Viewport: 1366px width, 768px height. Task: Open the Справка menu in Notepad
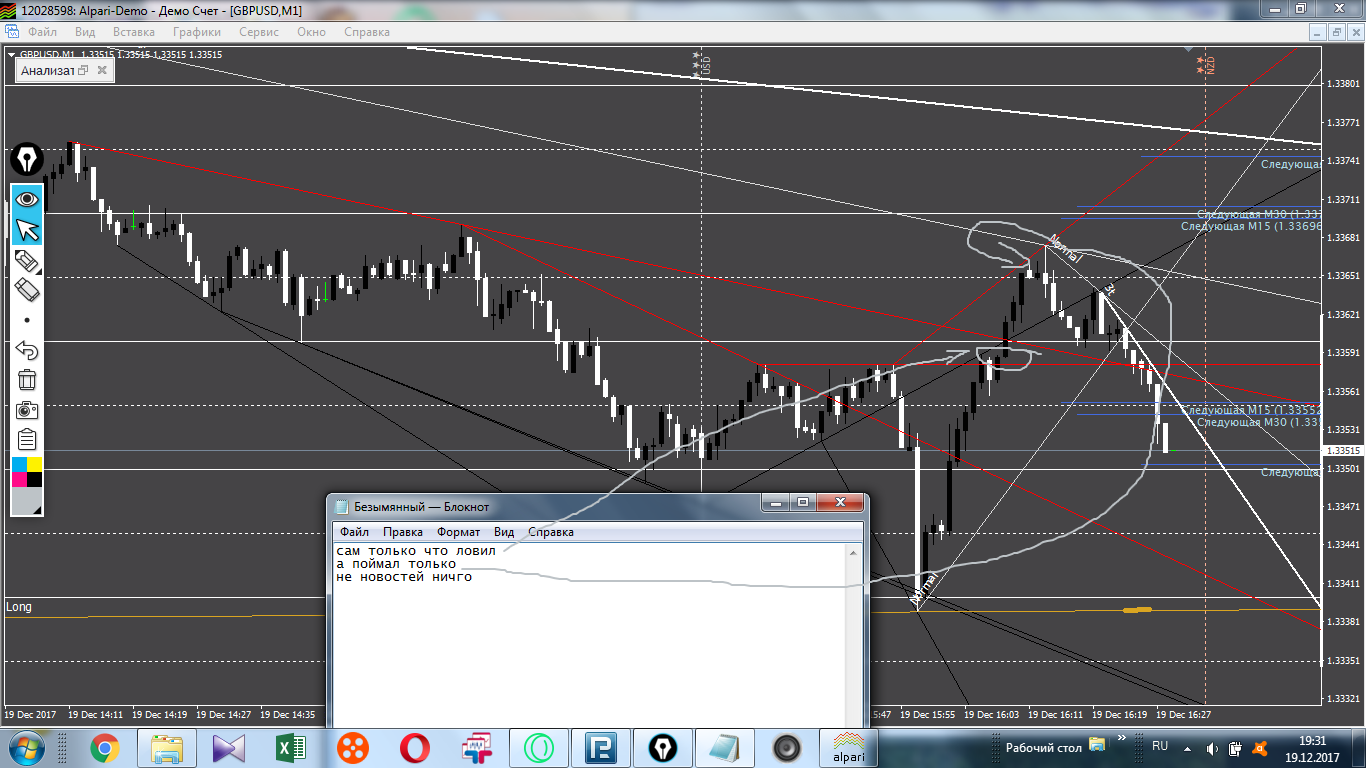(x=551, y=532)
